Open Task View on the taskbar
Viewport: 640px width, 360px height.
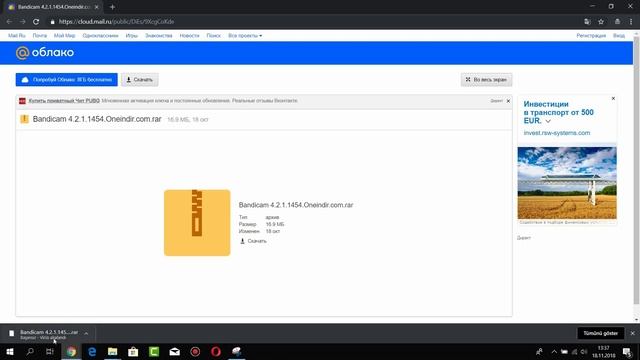pos(50,351)
